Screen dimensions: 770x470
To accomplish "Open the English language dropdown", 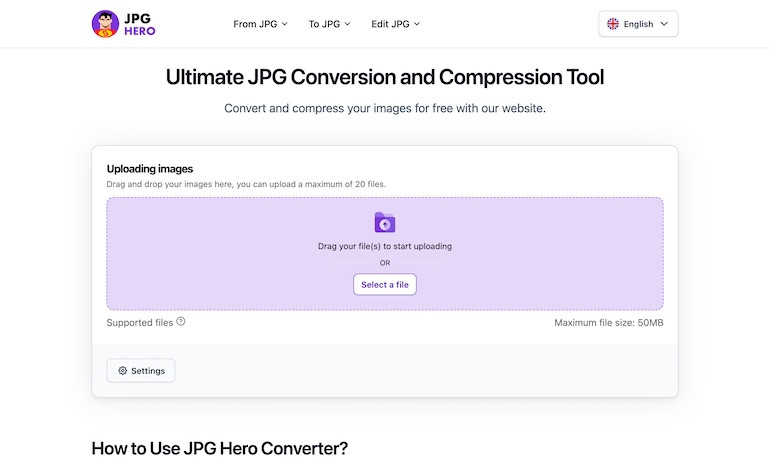I will [x=638, y=24].
